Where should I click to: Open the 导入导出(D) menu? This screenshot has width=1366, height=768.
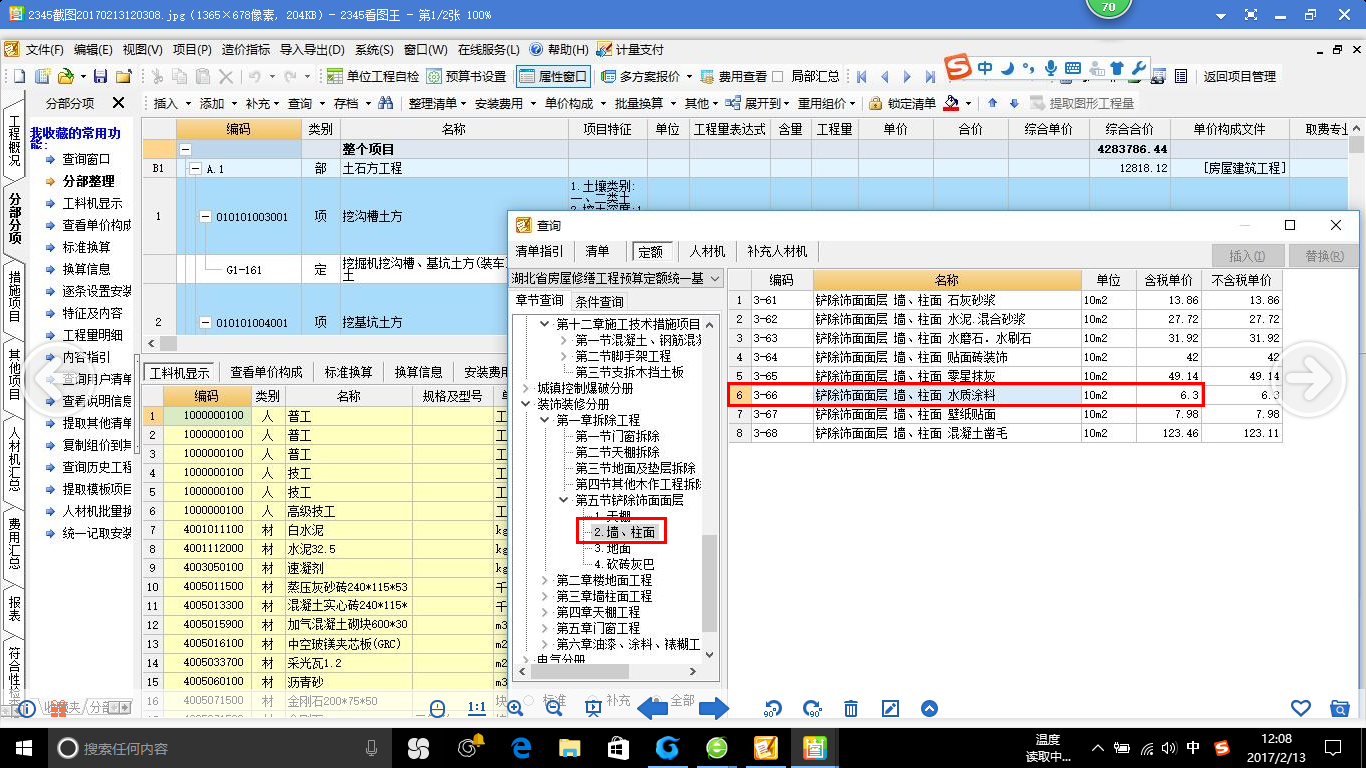click(312, 49)
